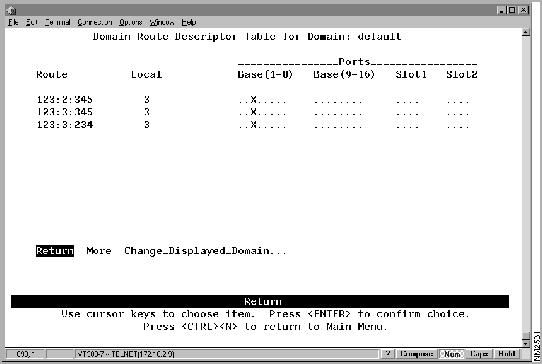Select the highlighted Return option
542x364 pixels.
[55, 251]
